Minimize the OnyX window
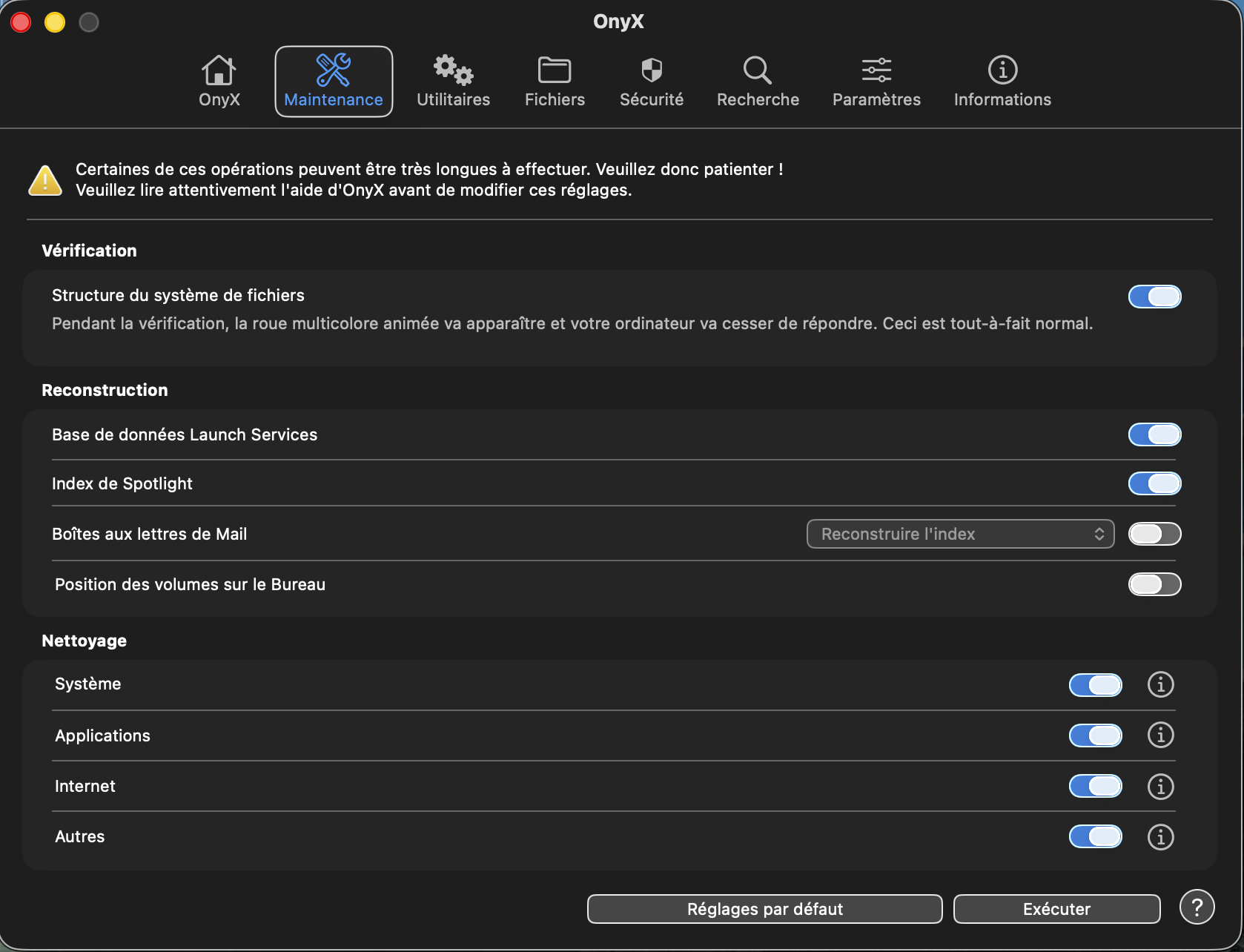 click(x=55, y=22)
